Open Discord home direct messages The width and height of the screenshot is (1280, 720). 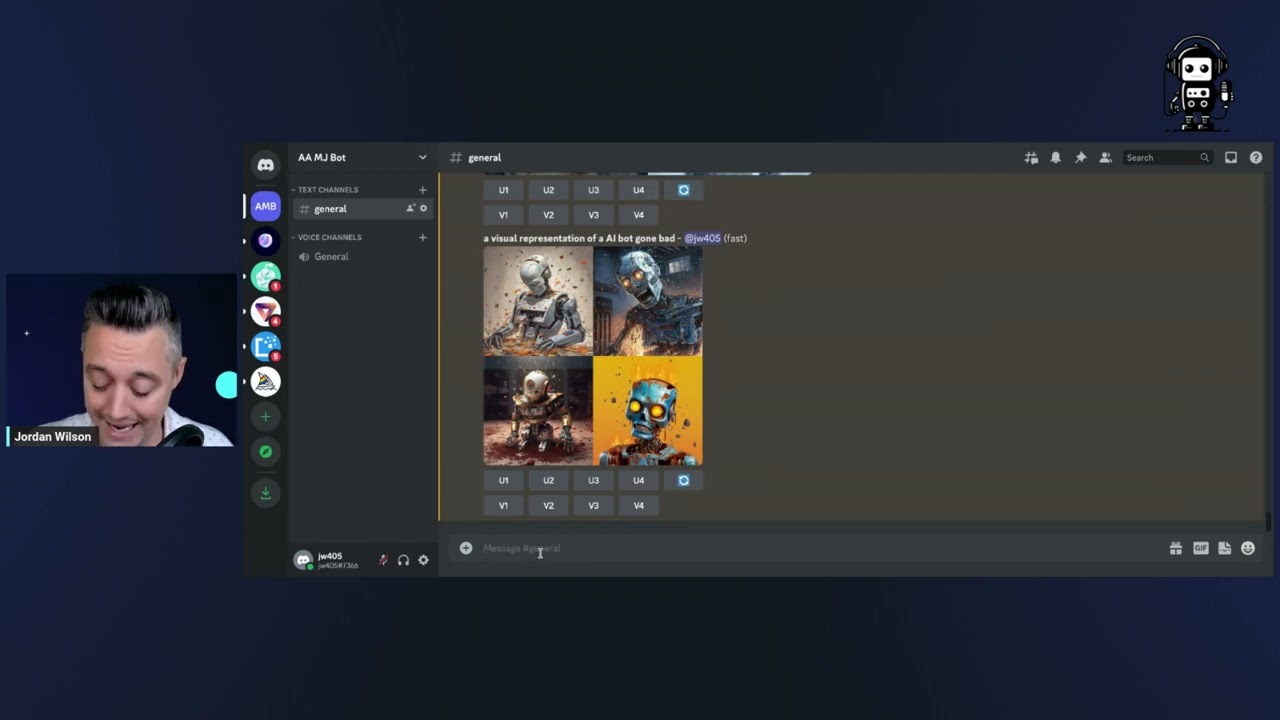[265, 165]
